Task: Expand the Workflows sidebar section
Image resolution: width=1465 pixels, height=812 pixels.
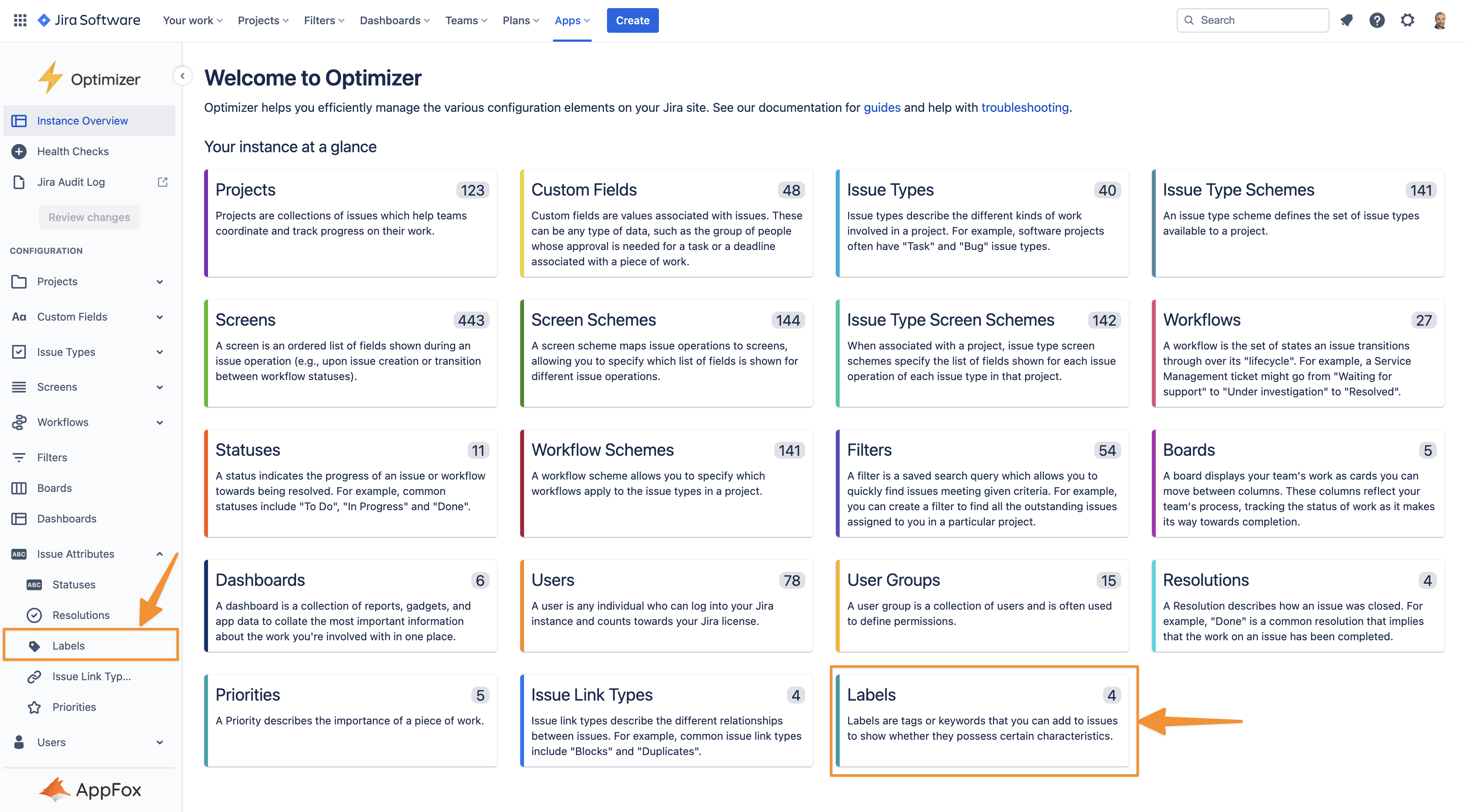Action: [160, 422]
